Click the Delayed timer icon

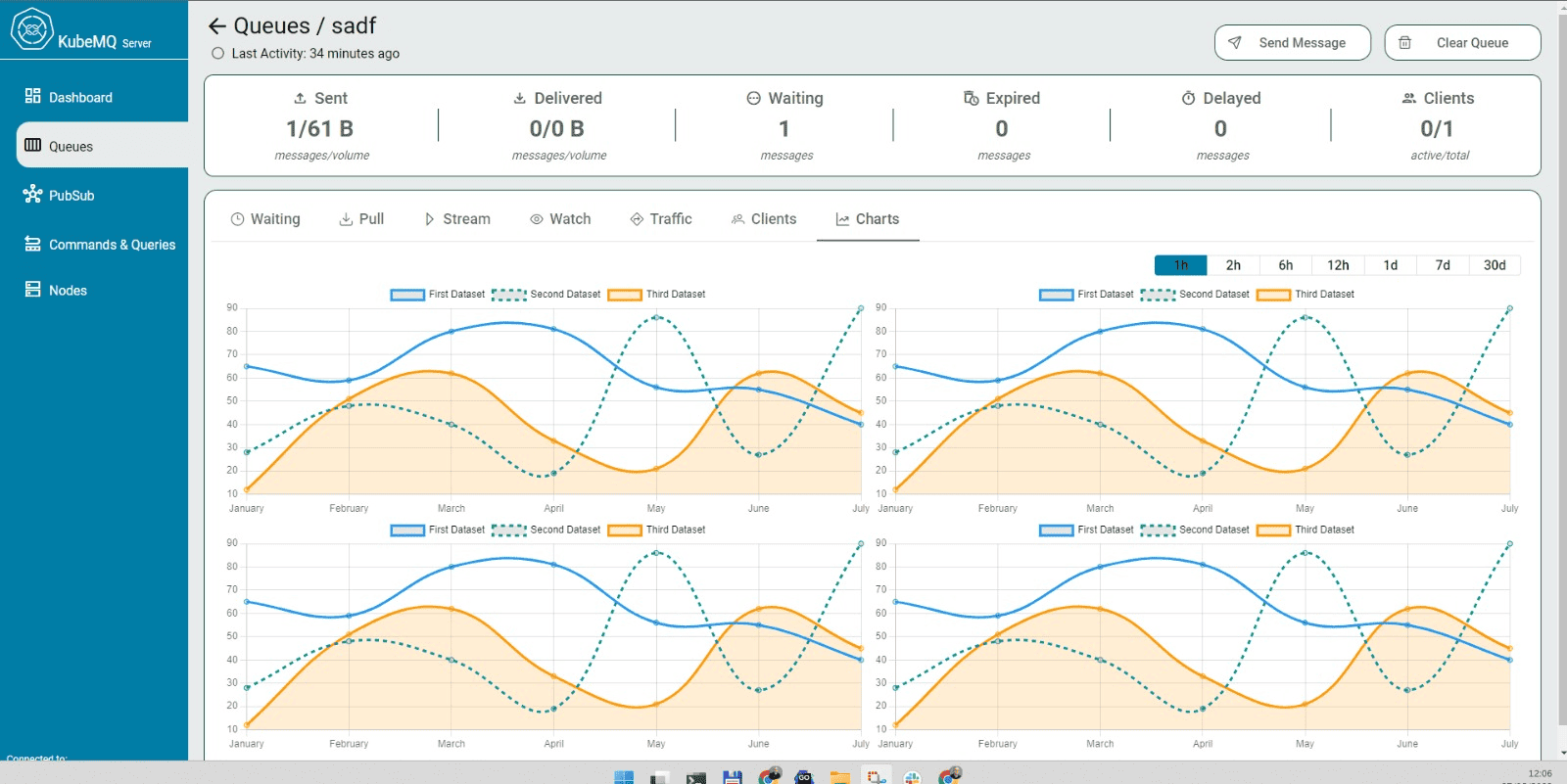(x=1188, y=98)
